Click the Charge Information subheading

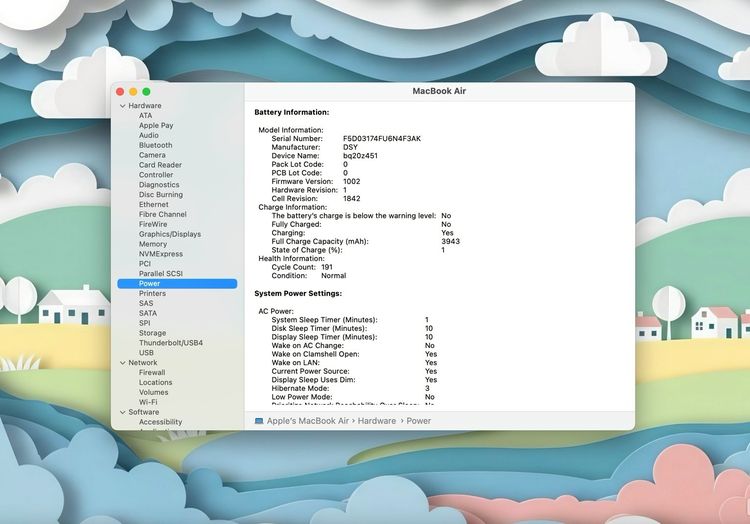click(292, 207)
